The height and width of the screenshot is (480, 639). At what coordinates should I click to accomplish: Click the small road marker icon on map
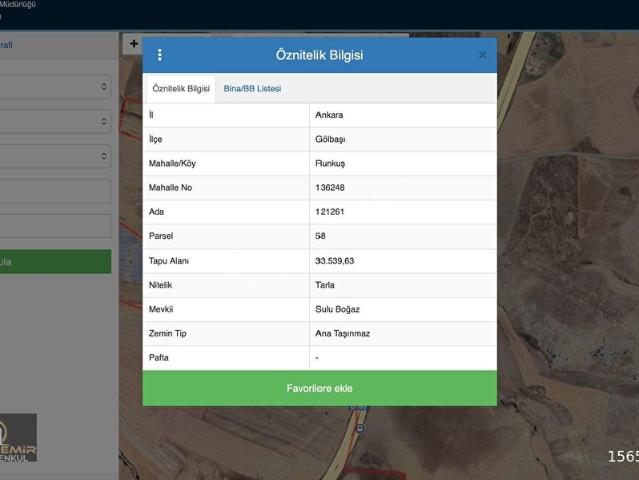pos(360,428)
